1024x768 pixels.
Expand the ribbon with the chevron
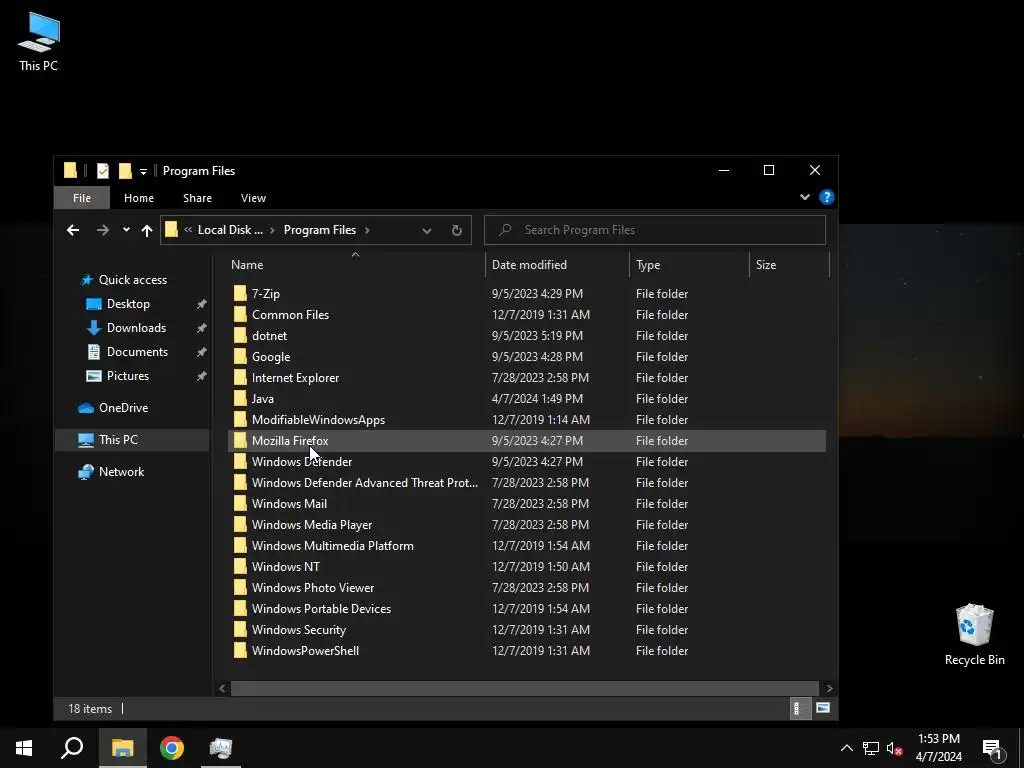click(x=805, y=197)
